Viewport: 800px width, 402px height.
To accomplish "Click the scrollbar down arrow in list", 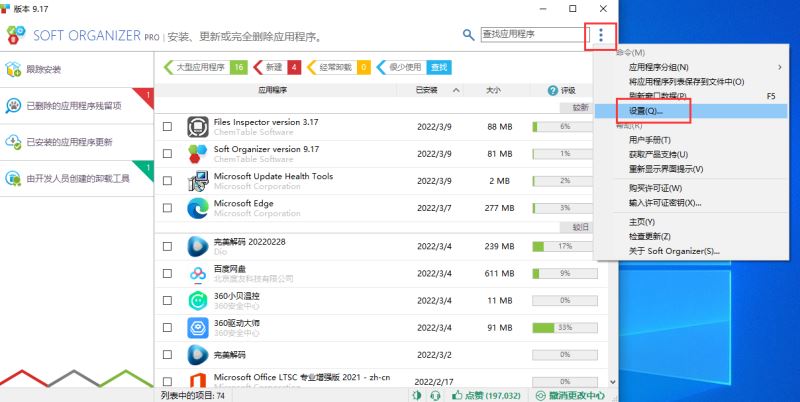I will point(613,382).
